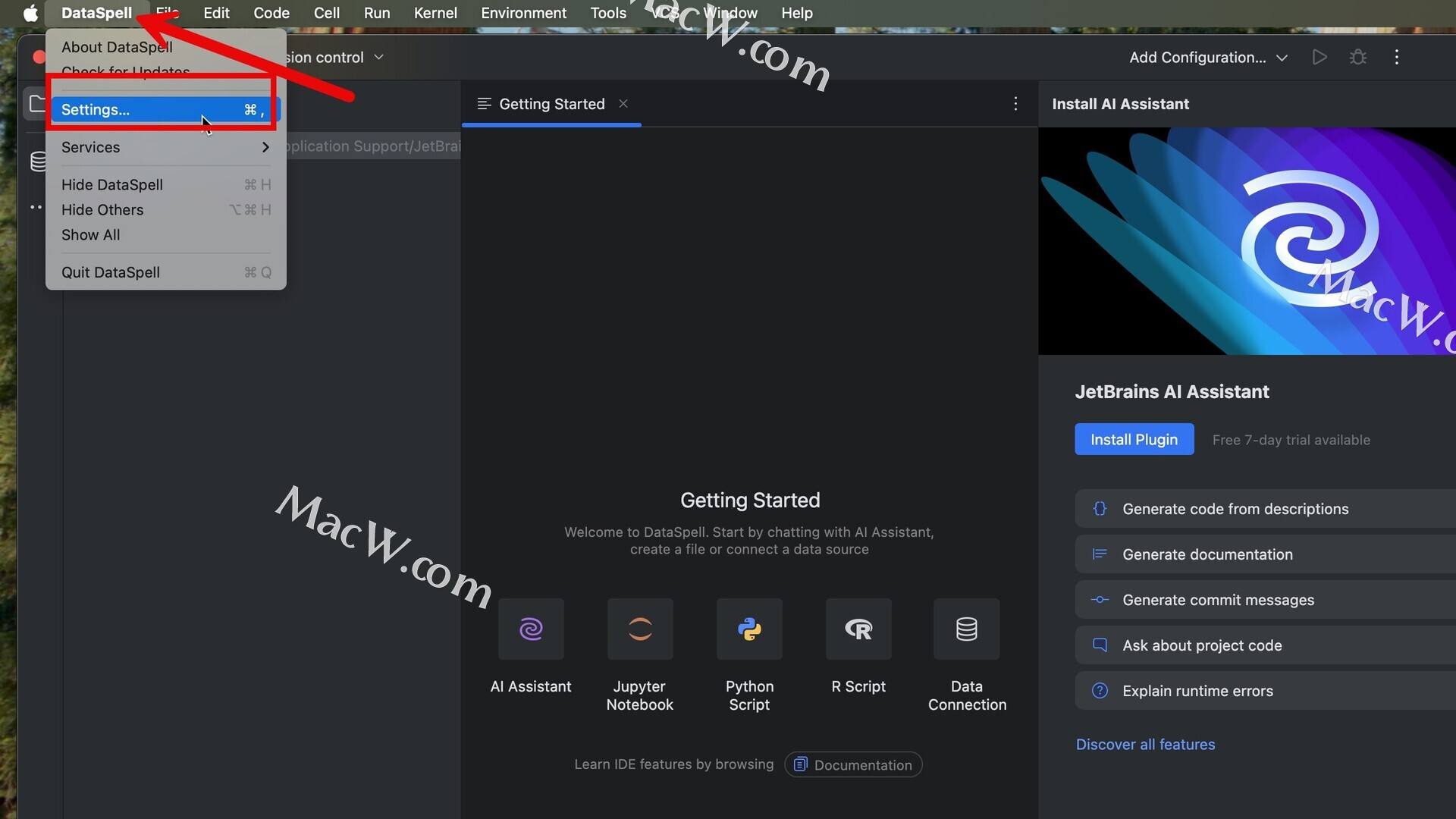The image size is (1456, 819).
Task: Click Generate code from descriptions text
Action: [x=1235, y=509]
